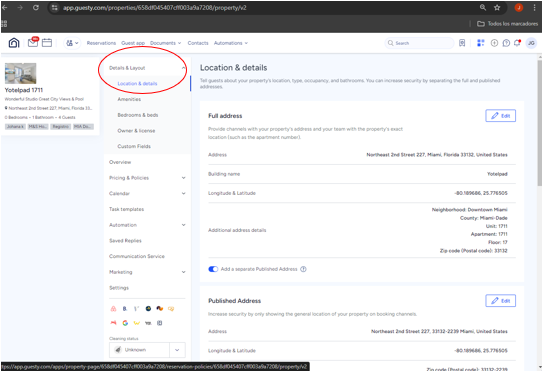Open the sidebar Settings item
Viewport: 543px width, 381px height.
pos(119,288)
